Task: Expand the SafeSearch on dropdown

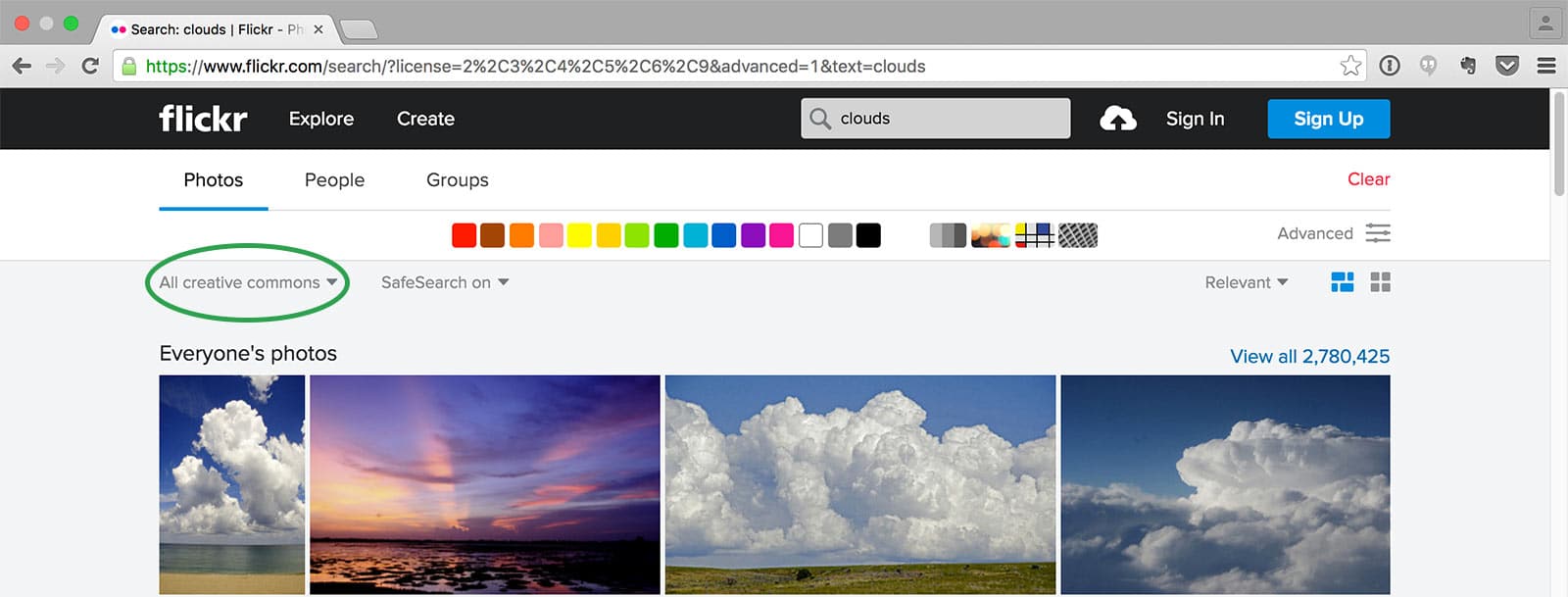Action: (x=444, y=282)
